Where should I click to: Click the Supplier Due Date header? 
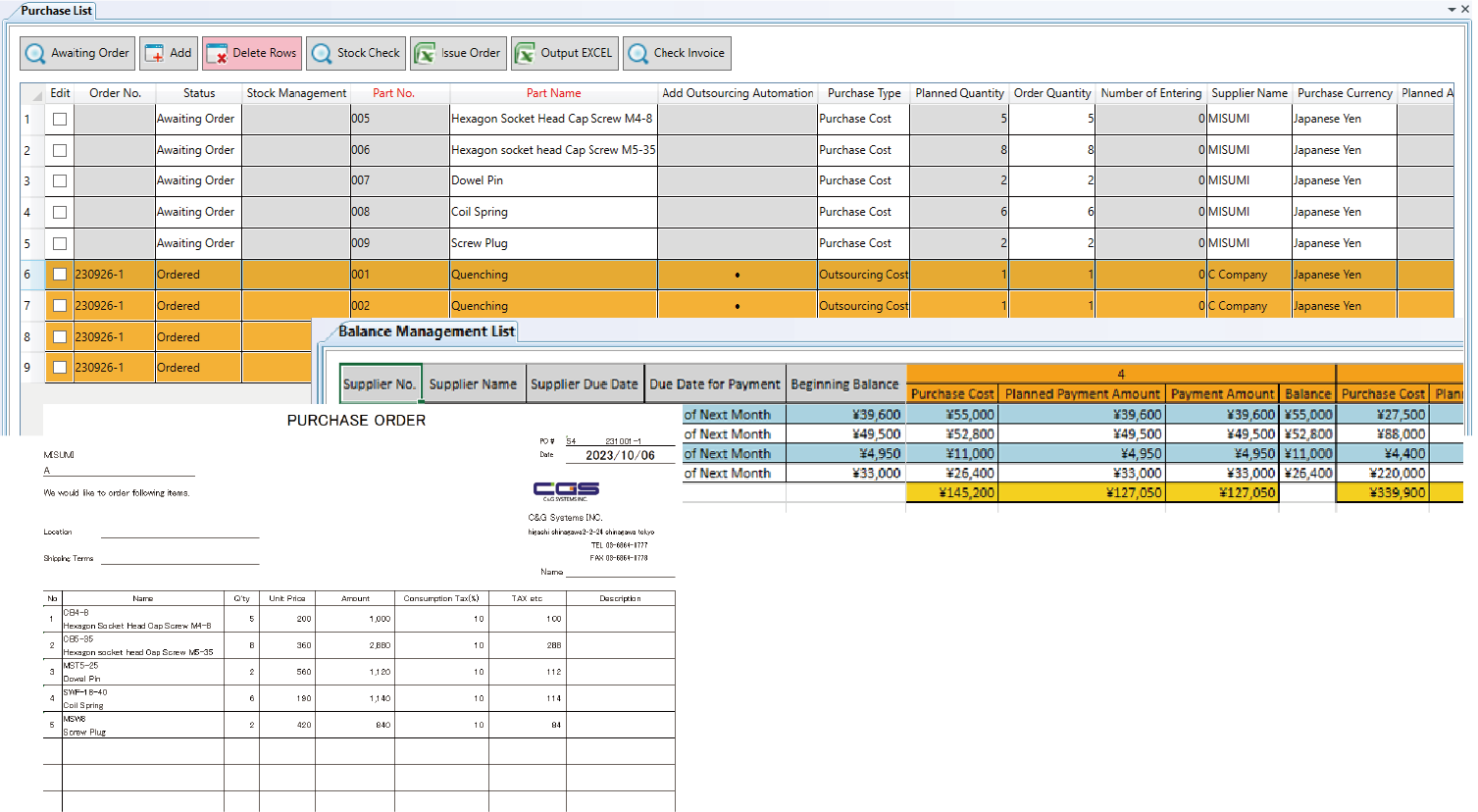point(585,384)
